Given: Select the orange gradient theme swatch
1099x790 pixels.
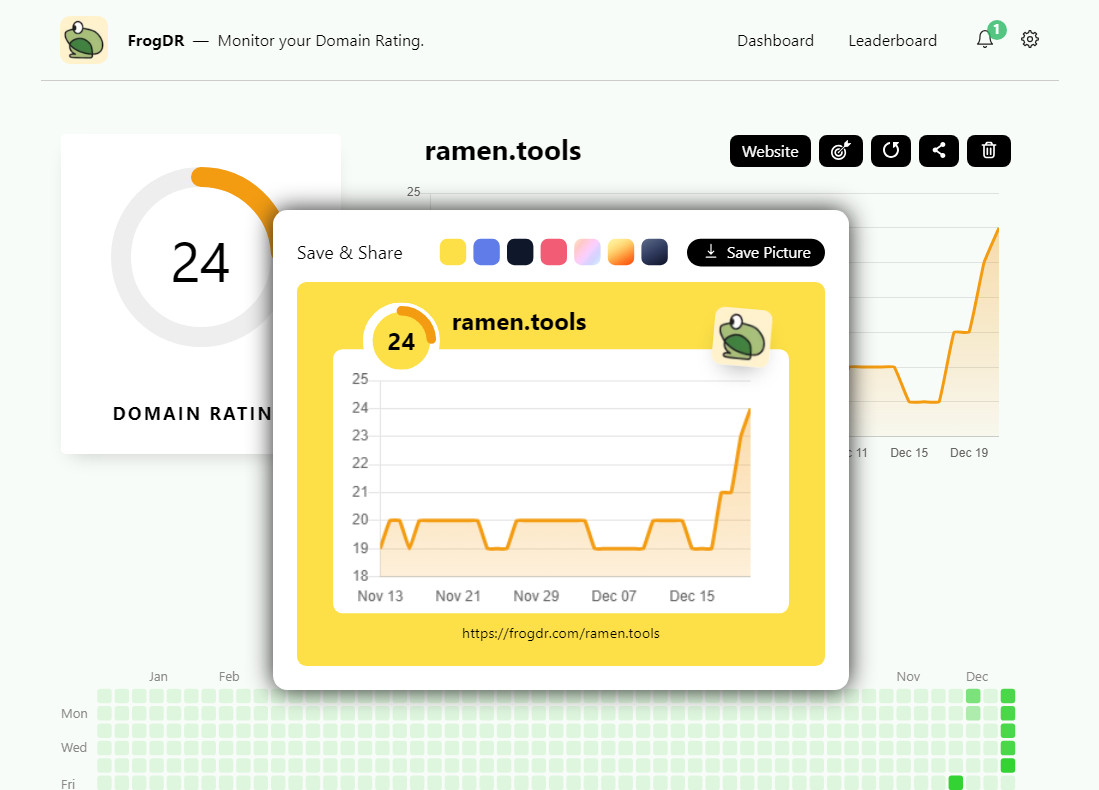Looking at the screenshot, I should tap(621, 252).
